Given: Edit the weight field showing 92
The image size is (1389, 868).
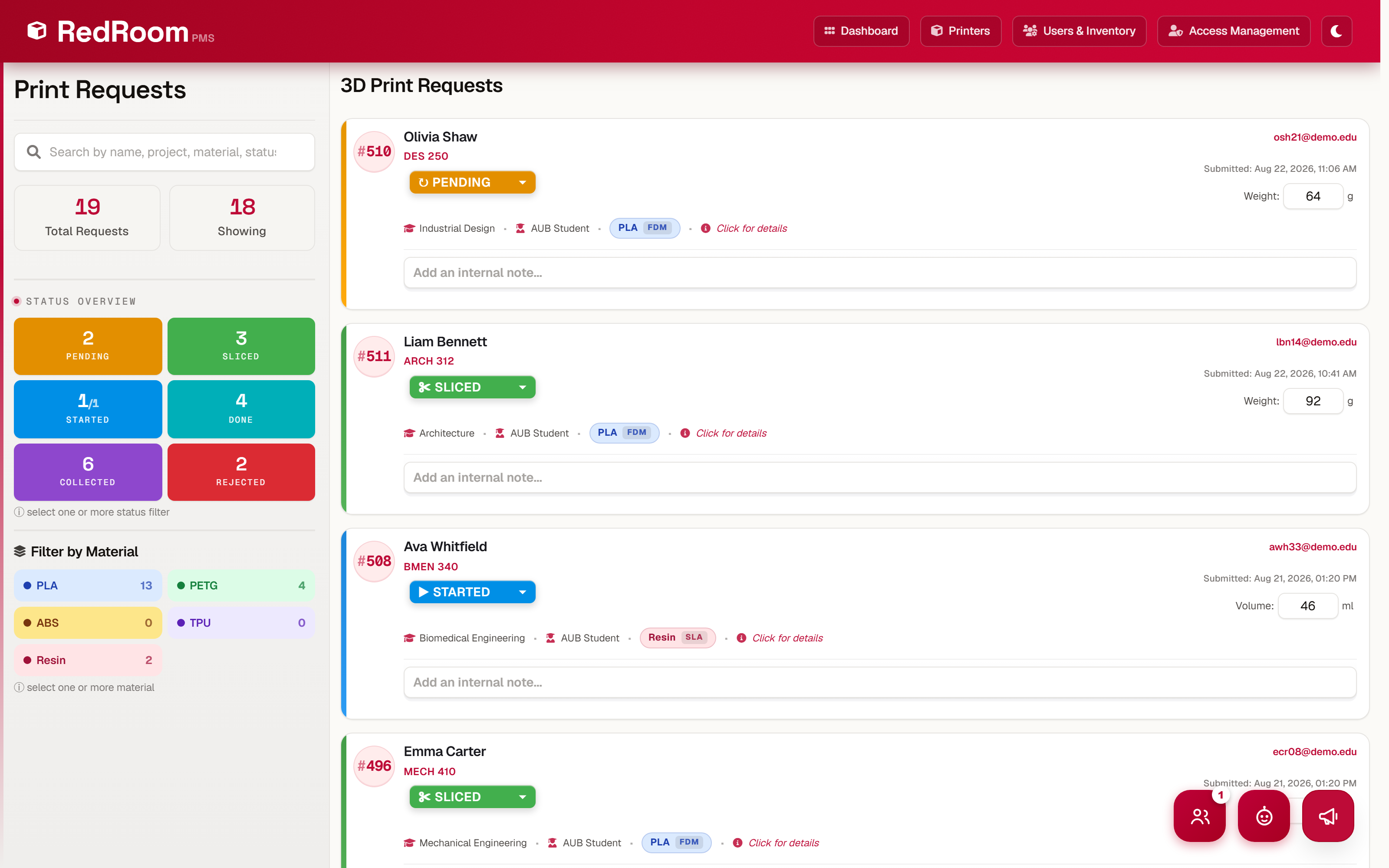Looking at the screenshot, I should (x=1313, y=401).
